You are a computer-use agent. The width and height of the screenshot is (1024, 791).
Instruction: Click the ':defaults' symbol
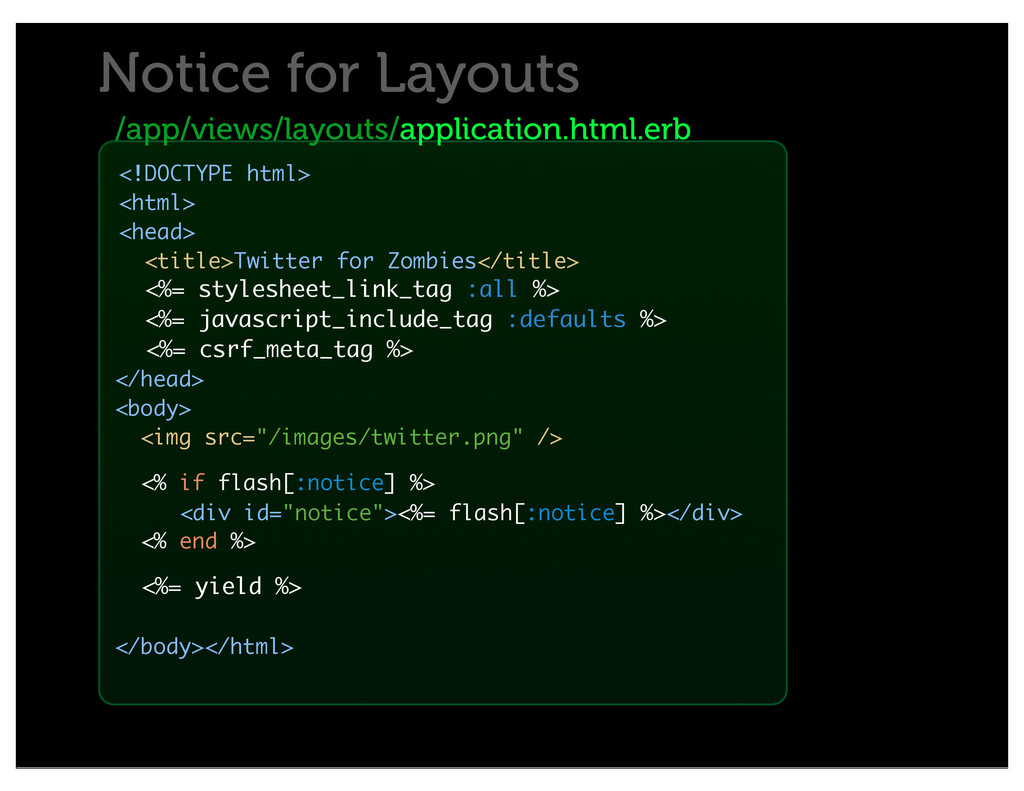pyautogui.click(x=566, y=319)
